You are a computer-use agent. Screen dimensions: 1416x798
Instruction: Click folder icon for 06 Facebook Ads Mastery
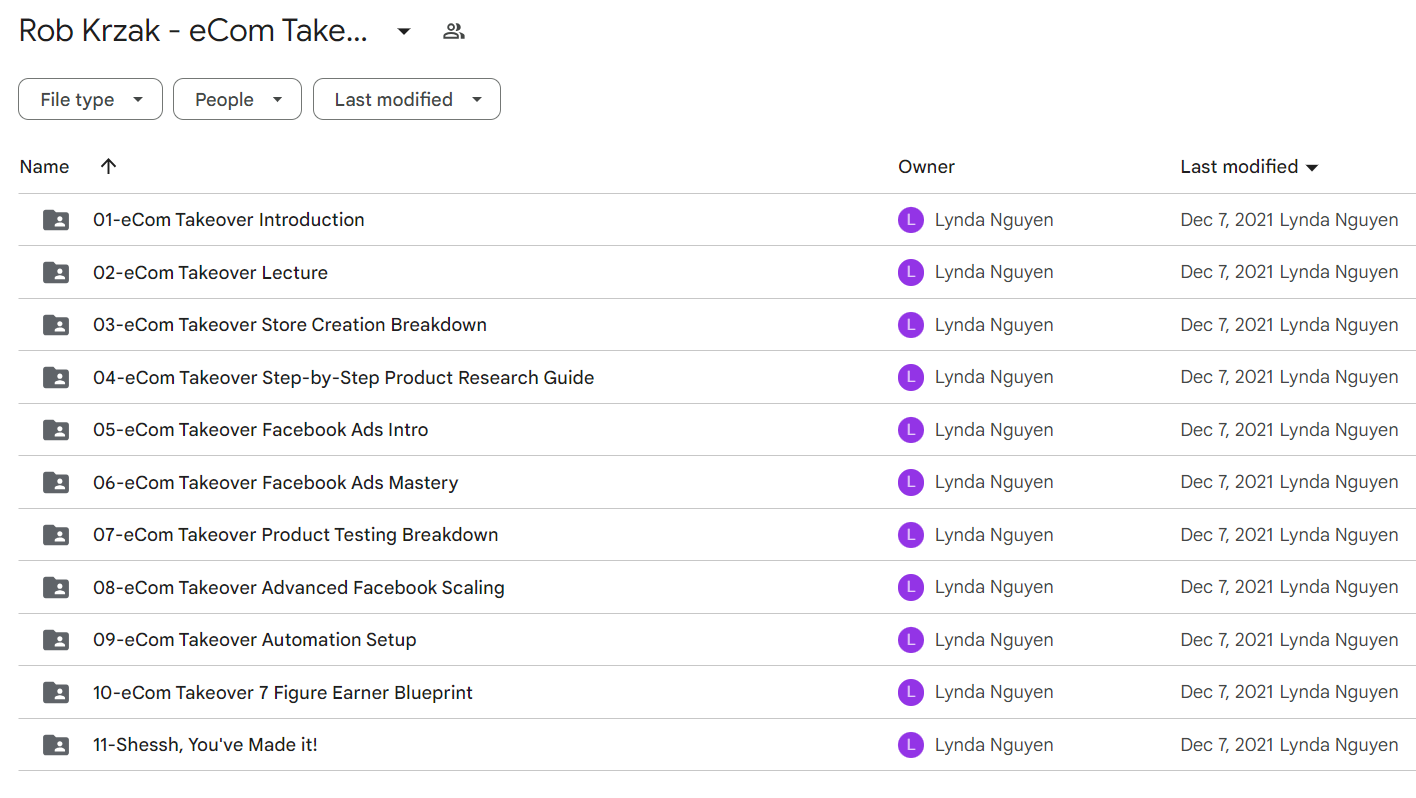(56, 482)
